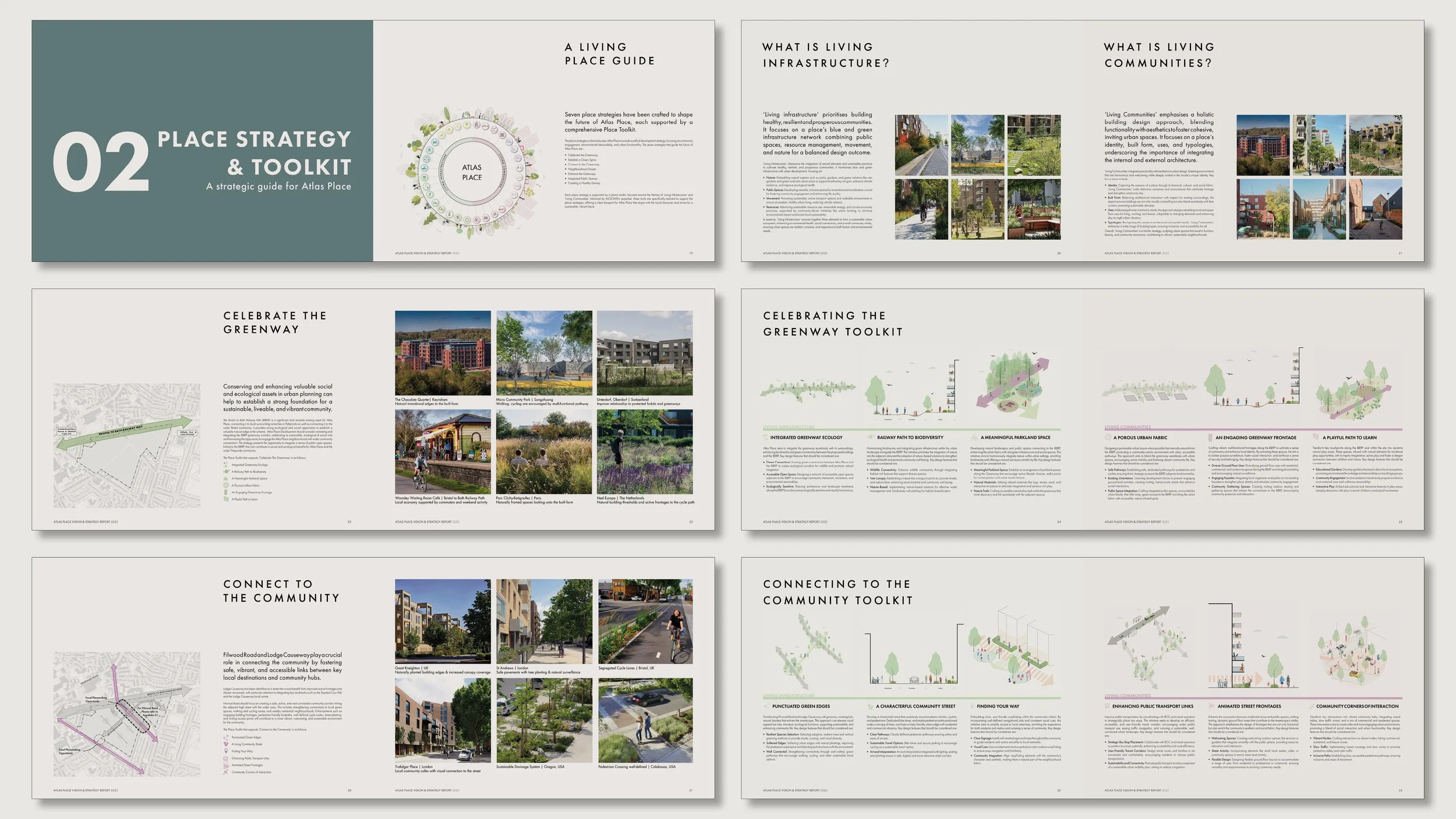Click the Finding Your Way heading icon
1456x819 pixels.
pyautogui.click(x=972, y=706)
